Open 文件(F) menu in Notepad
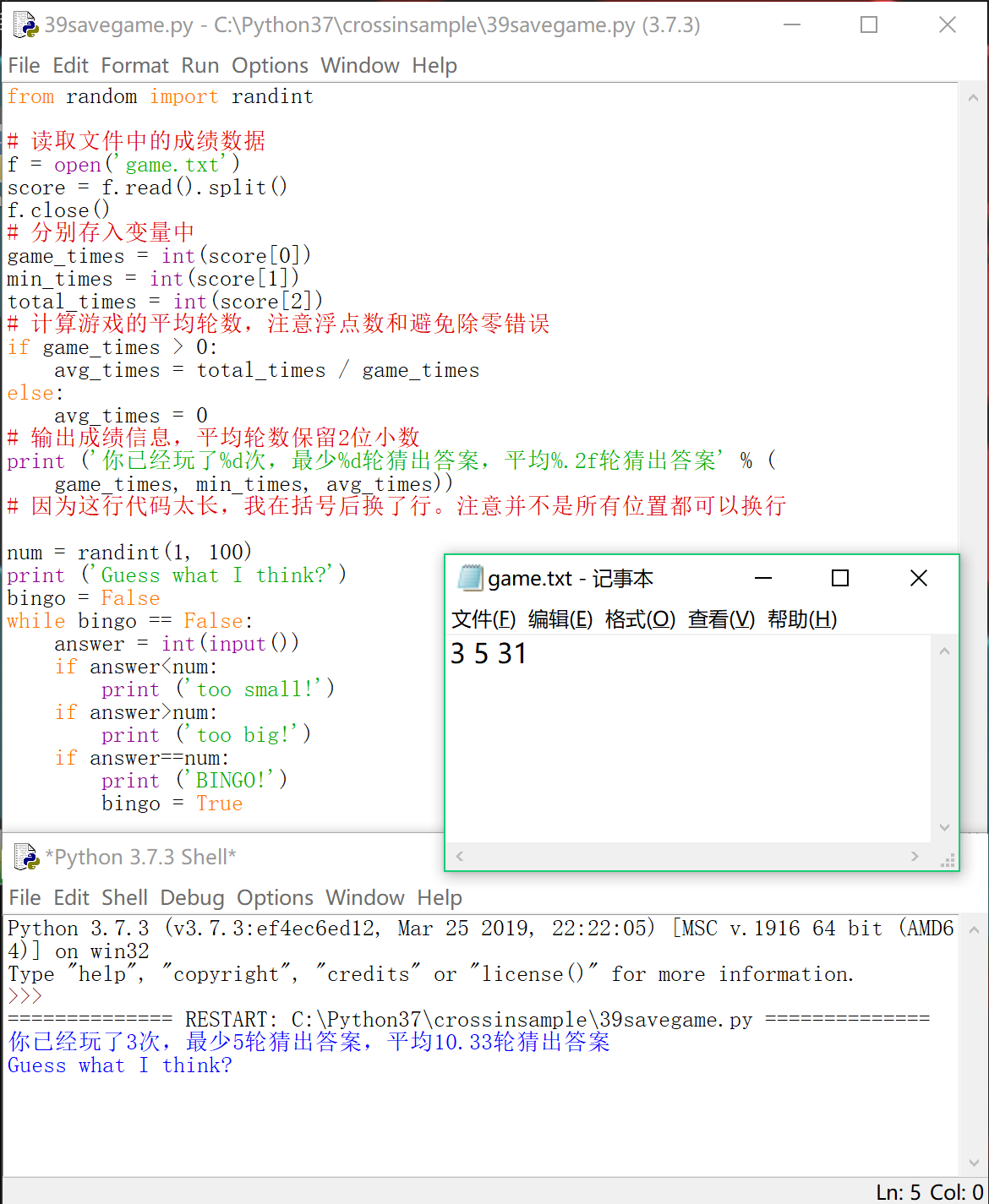The width and height of the screenshot is (989, 1204). (x=484, y=619)
